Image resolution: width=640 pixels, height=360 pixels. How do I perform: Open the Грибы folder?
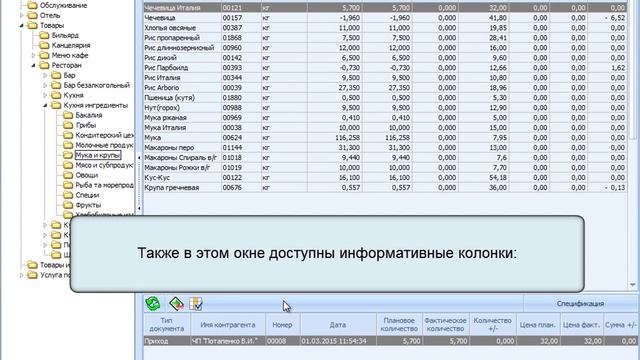click(86, 125)
